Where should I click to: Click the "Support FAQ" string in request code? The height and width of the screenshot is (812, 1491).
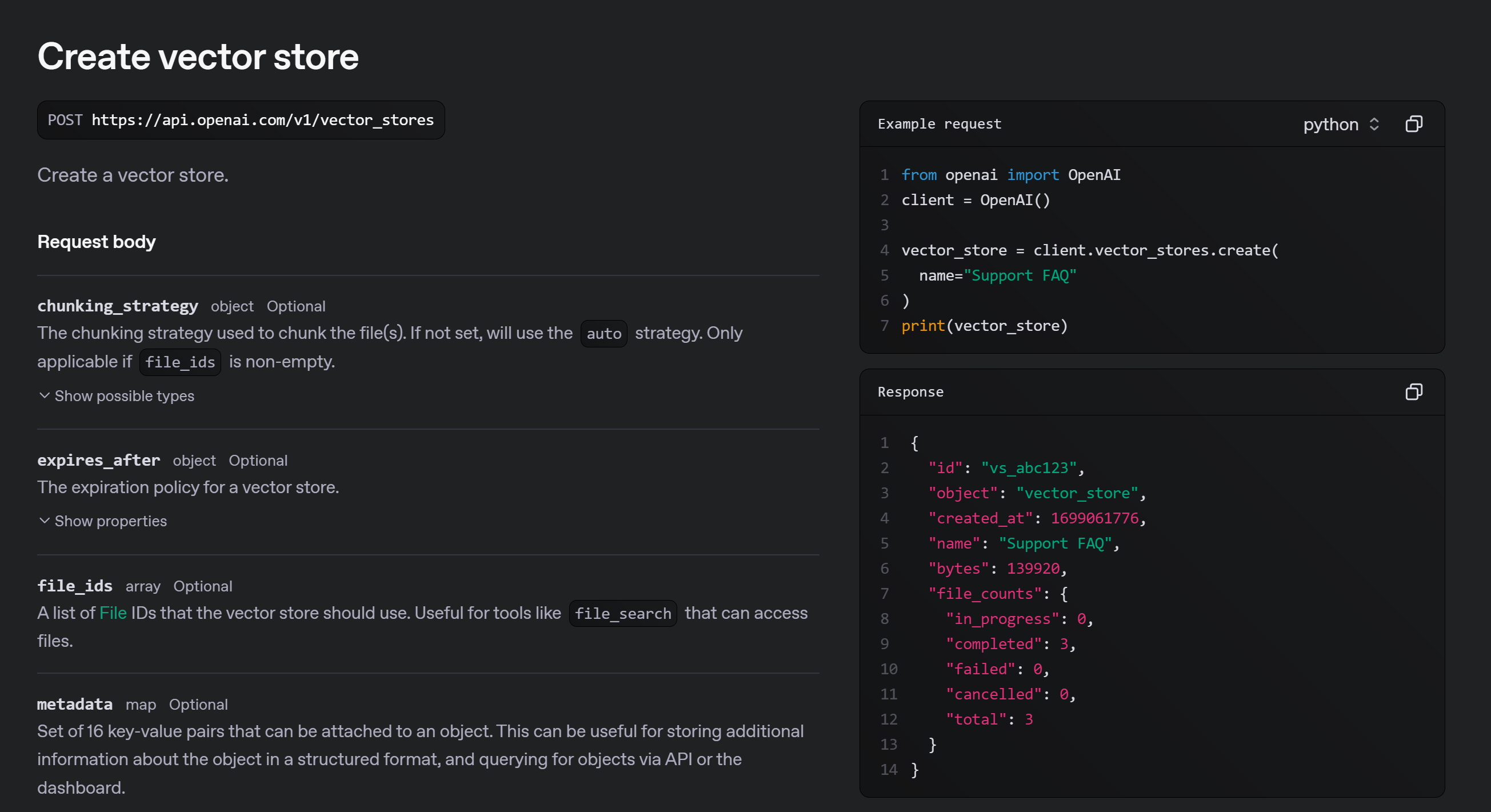coord(1020,275)
